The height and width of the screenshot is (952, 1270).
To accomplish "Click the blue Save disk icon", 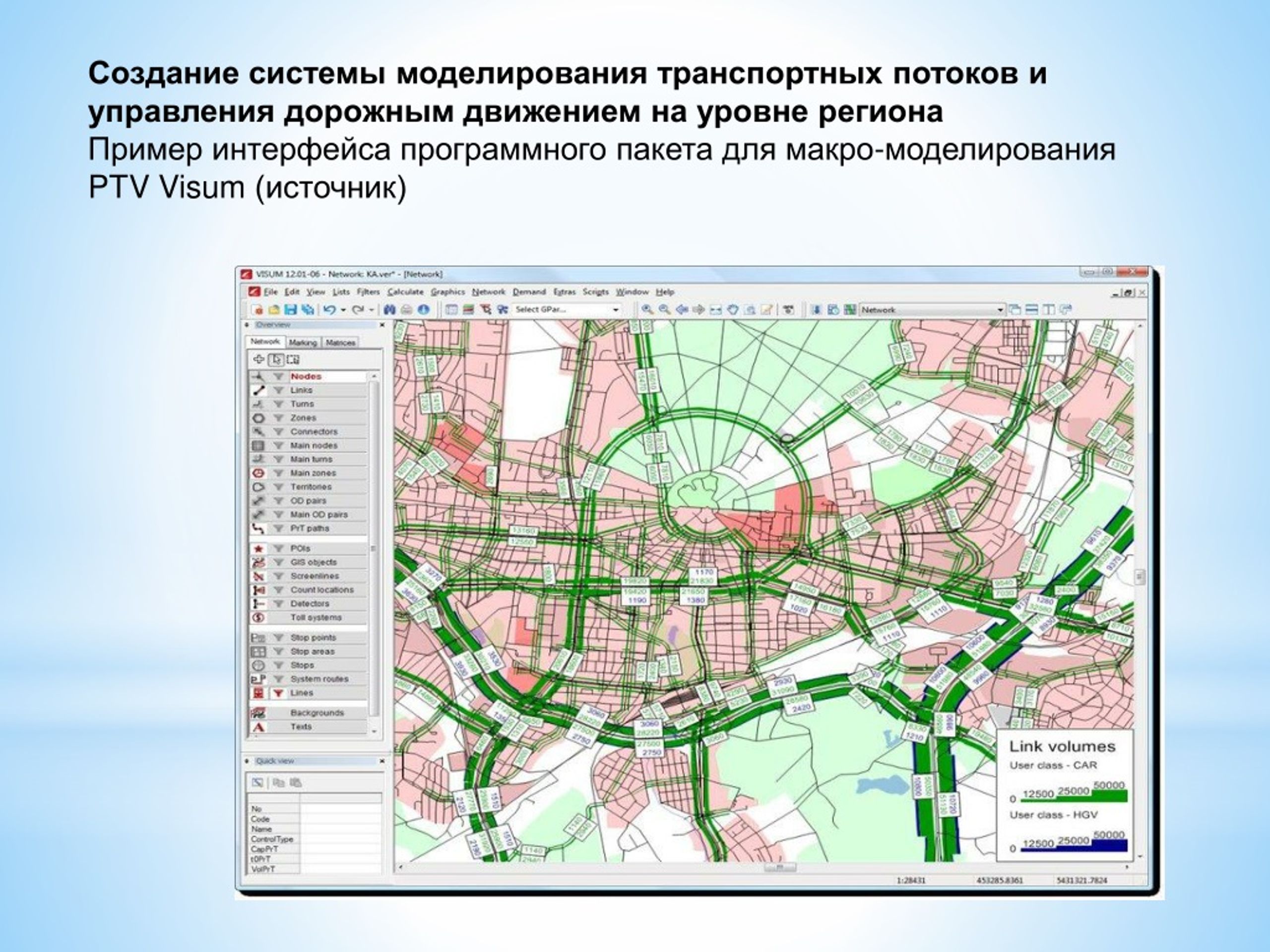I will click(x=291, y=310).
